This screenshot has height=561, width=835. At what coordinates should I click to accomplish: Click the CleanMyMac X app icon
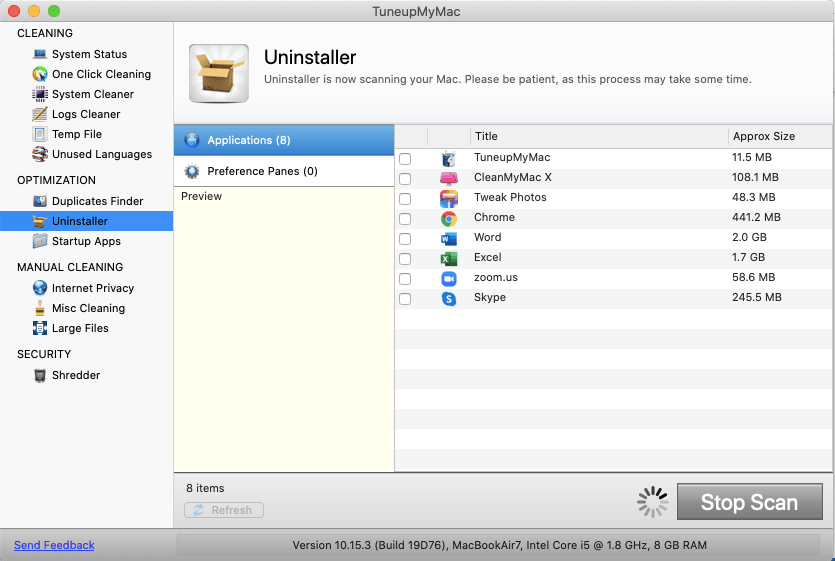449,178
